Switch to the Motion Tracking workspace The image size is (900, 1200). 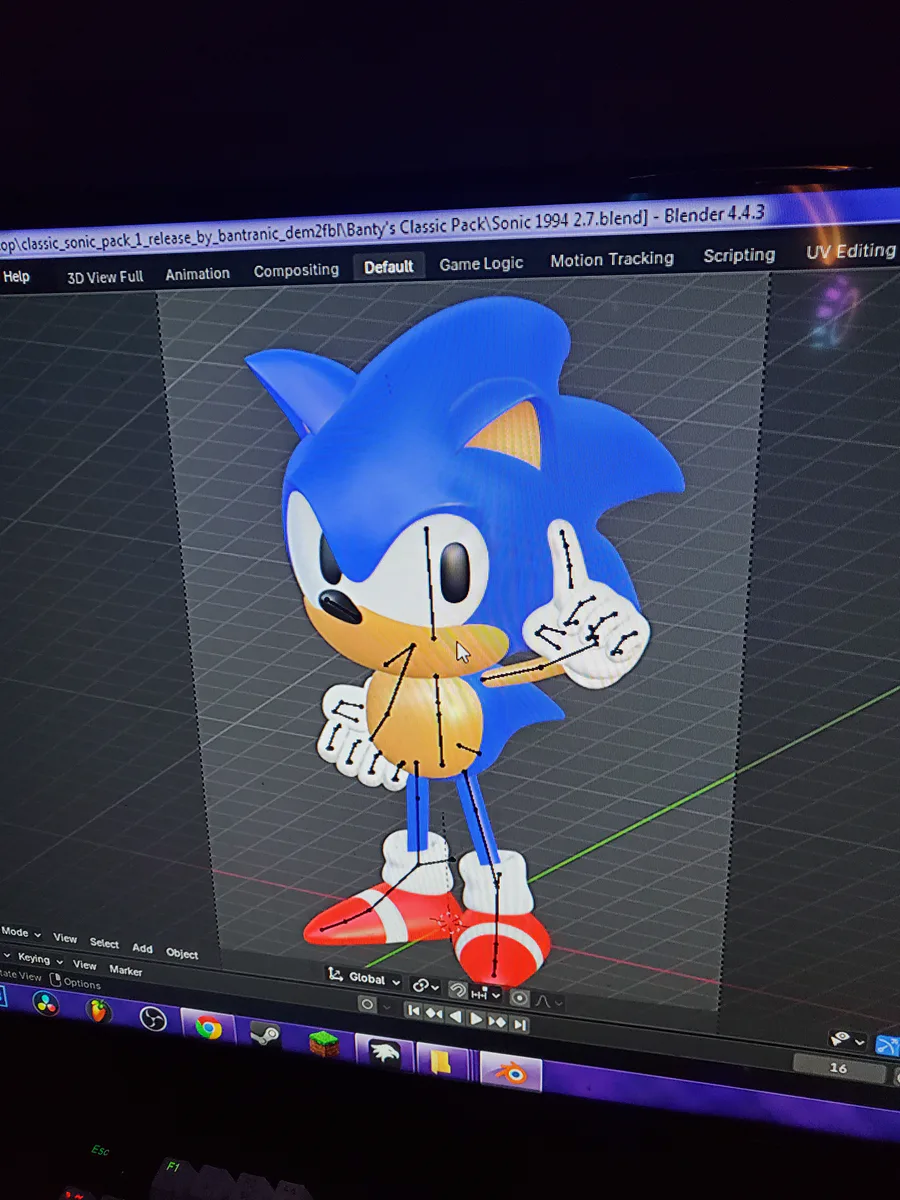point(612,259)
